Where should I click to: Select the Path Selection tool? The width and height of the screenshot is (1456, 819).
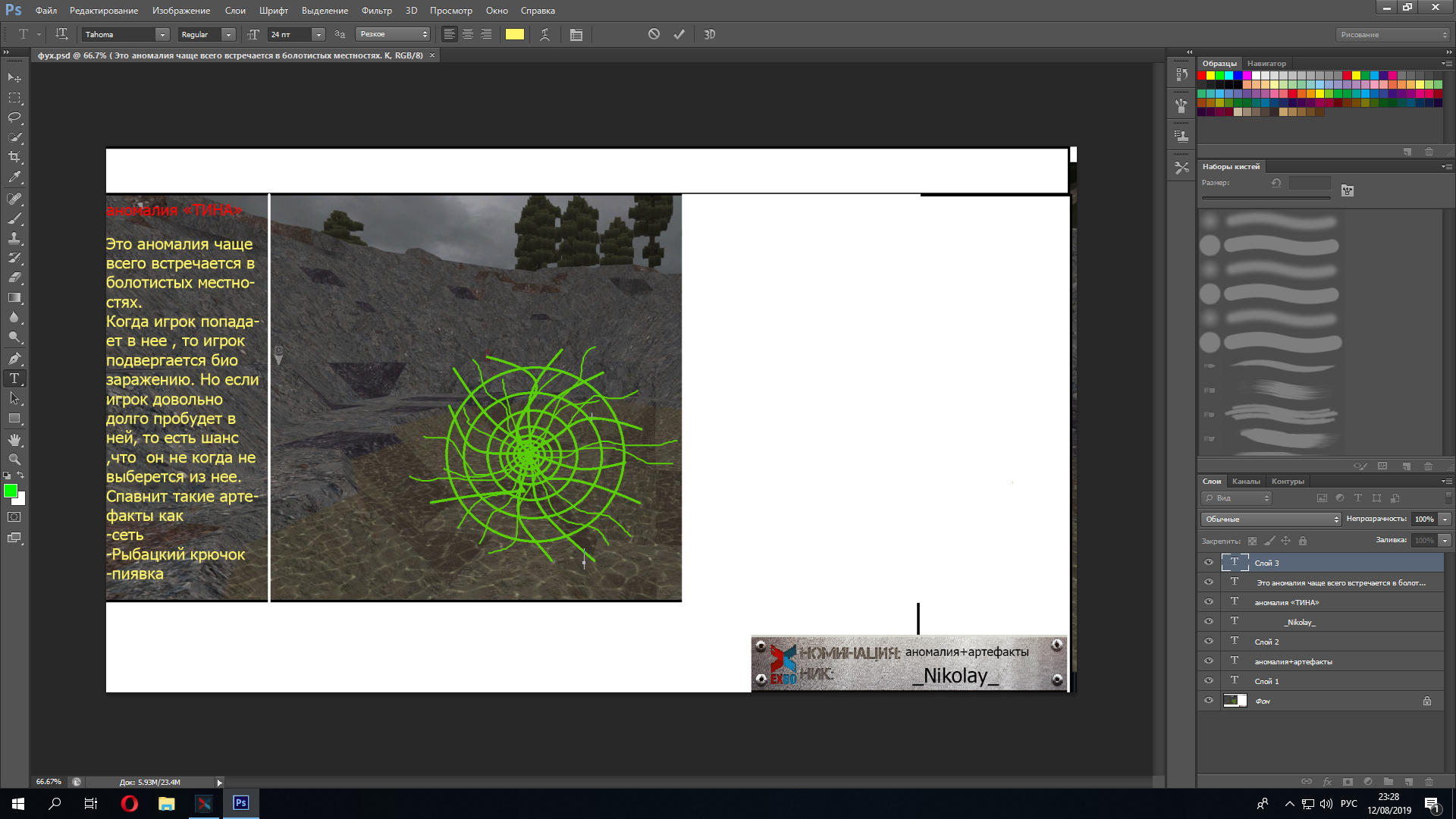click(x=14, y=398)
